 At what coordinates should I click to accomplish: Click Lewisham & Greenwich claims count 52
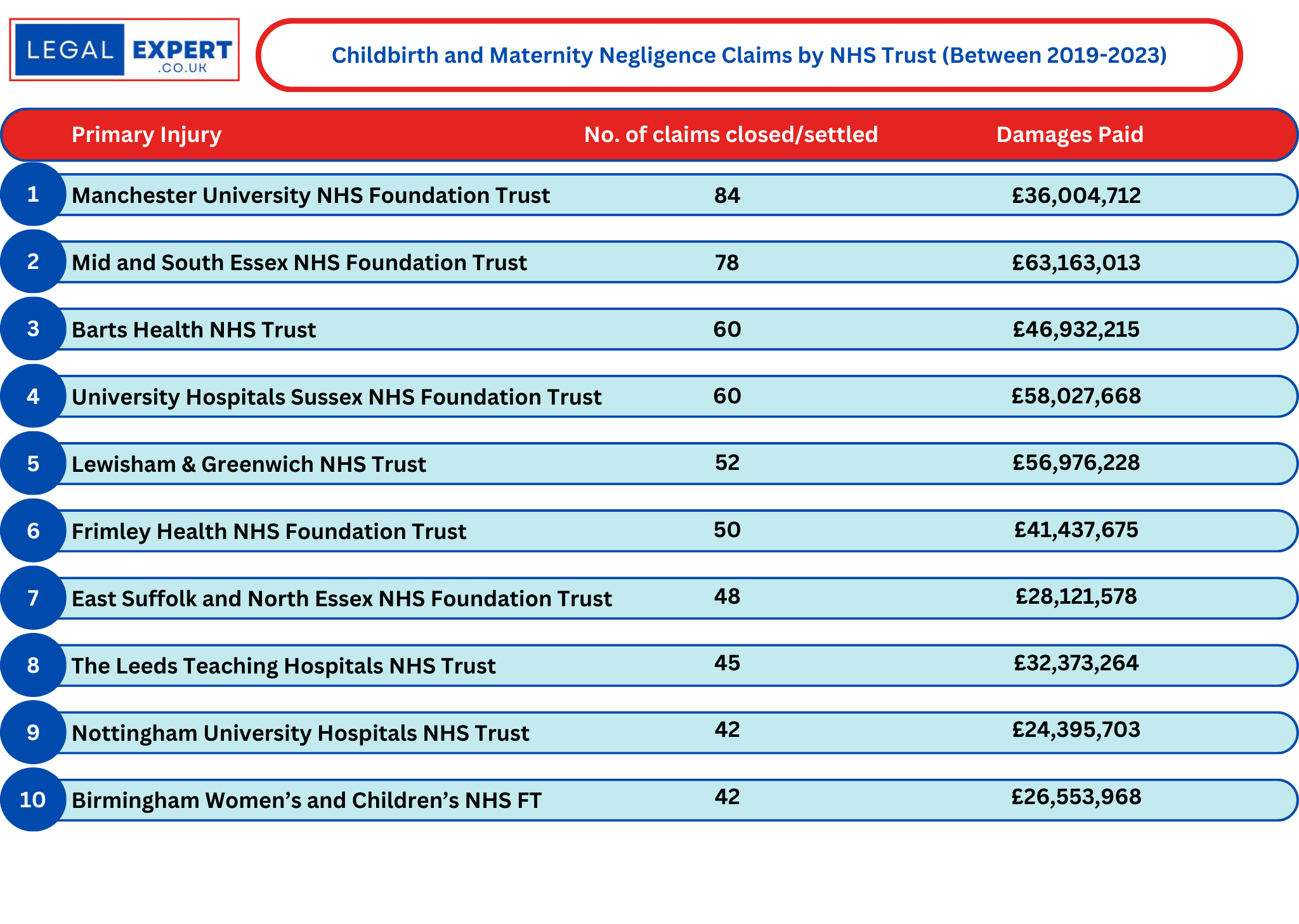click(727, 462)
